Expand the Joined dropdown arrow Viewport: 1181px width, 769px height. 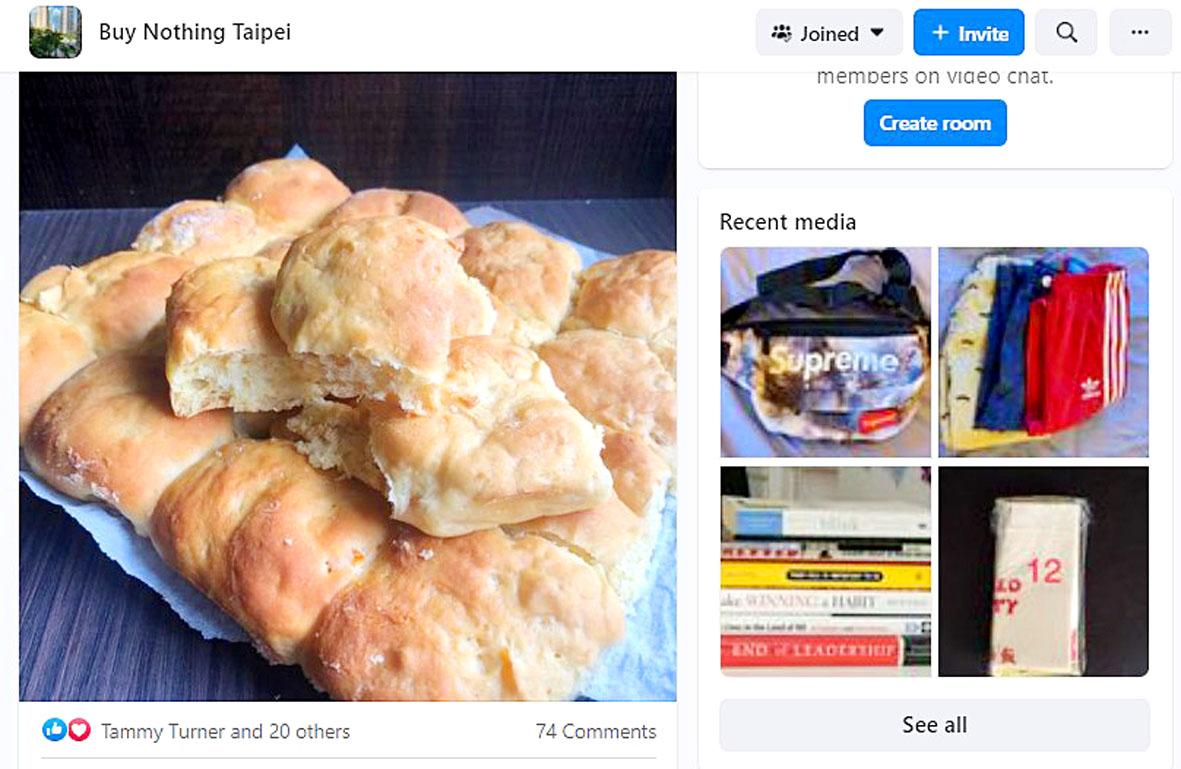tap(877, 33)
